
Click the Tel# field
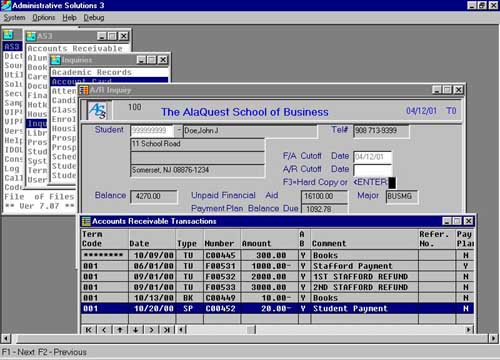pyautogui.click(x=381, y=131)
